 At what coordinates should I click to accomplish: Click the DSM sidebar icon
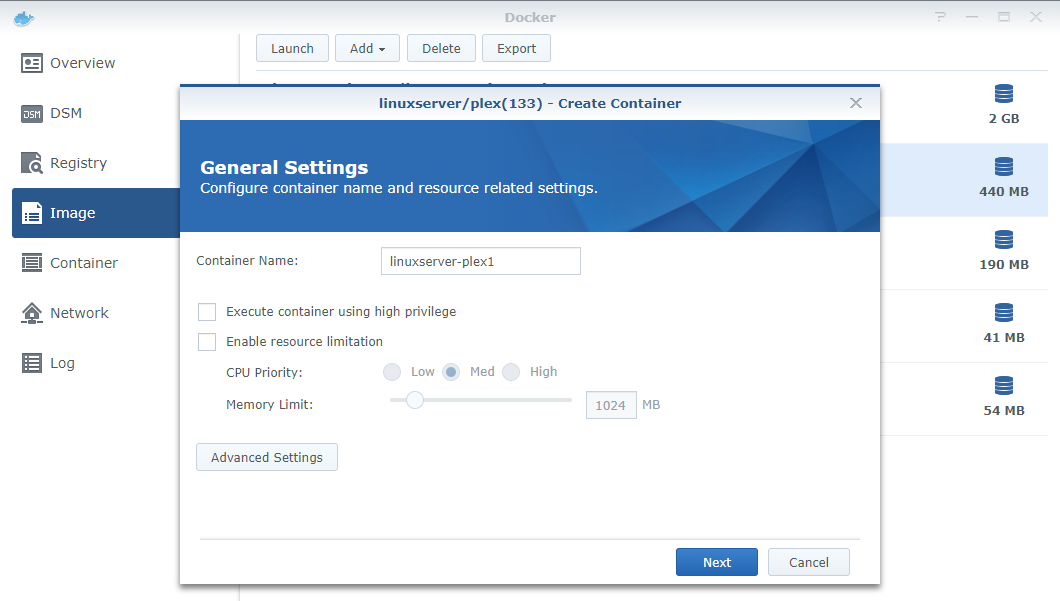pyautogui.click(x=32, y=114)
